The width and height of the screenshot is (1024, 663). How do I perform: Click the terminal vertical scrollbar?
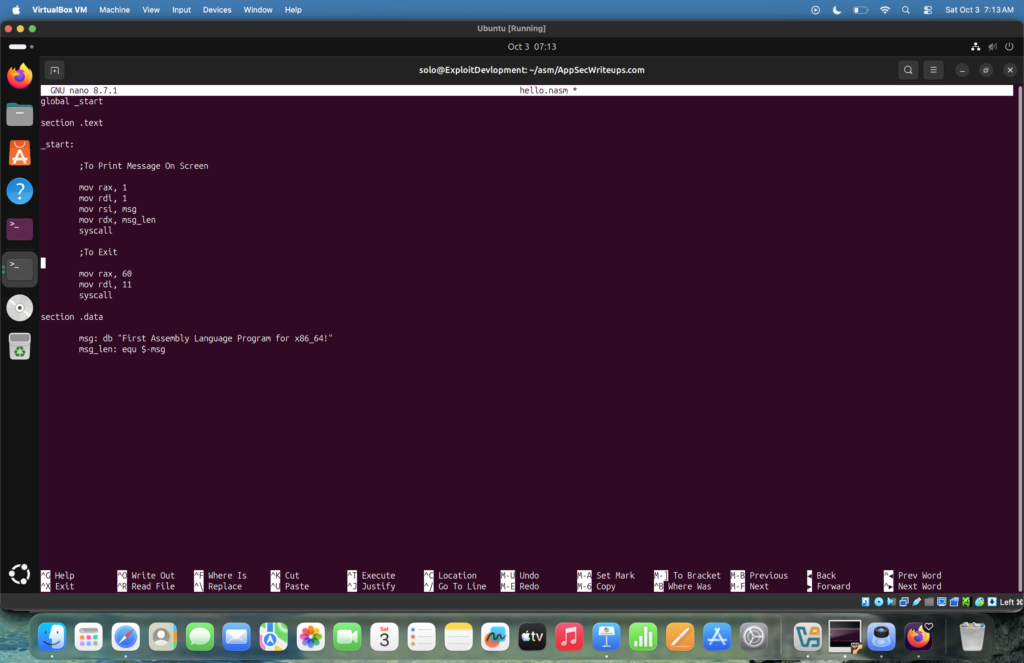click(x=1019, y=340)
